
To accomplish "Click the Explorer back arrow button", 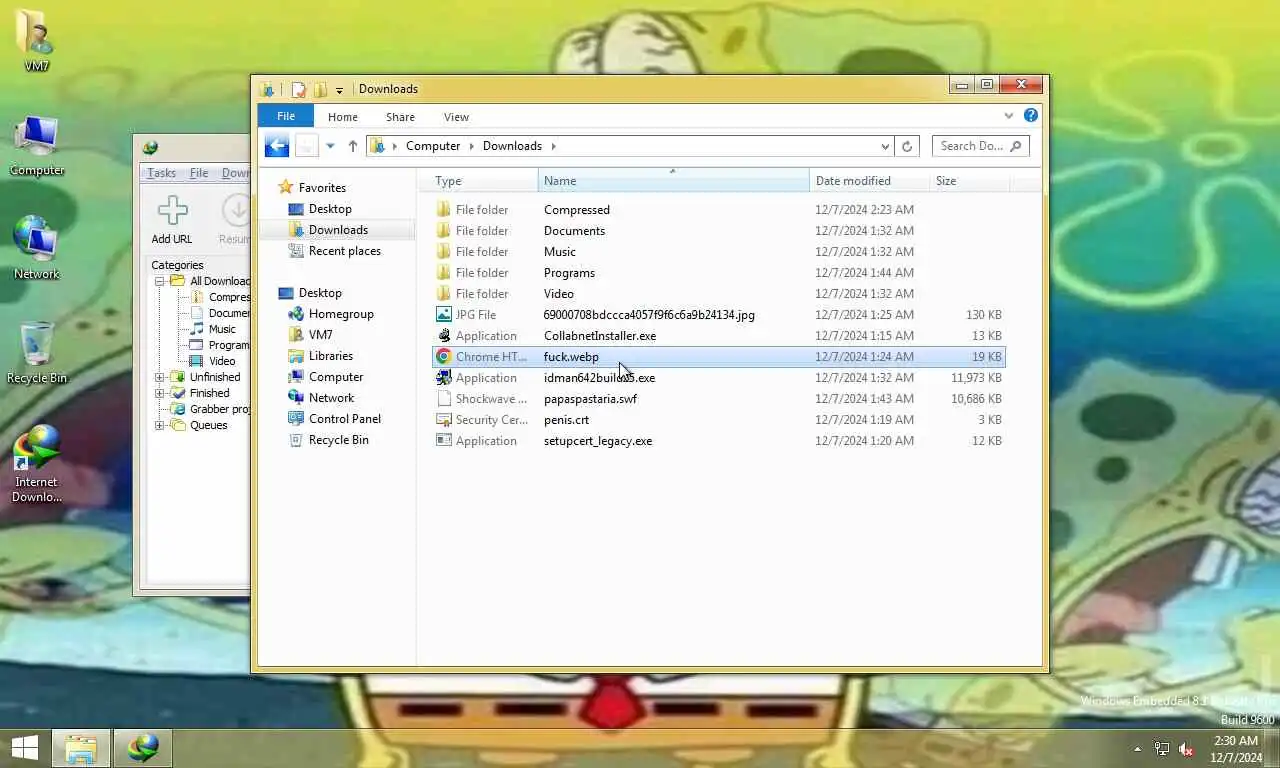I will point(277,146).
